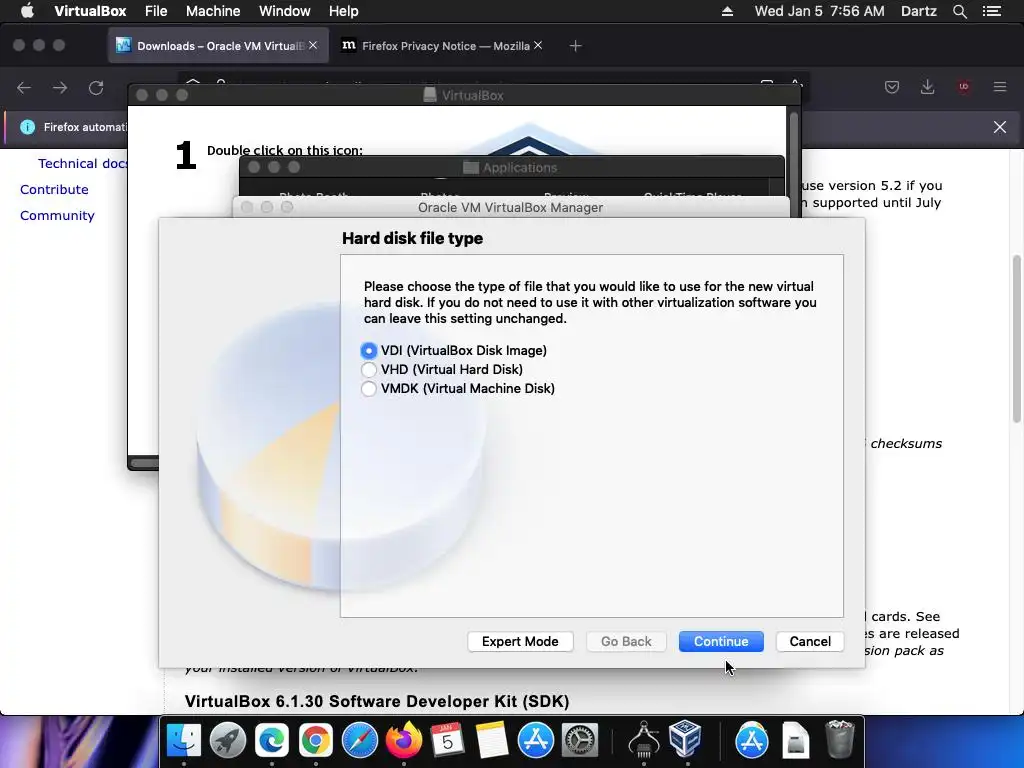Click the Dartz user name in menu bar

[x=918, y=11]
